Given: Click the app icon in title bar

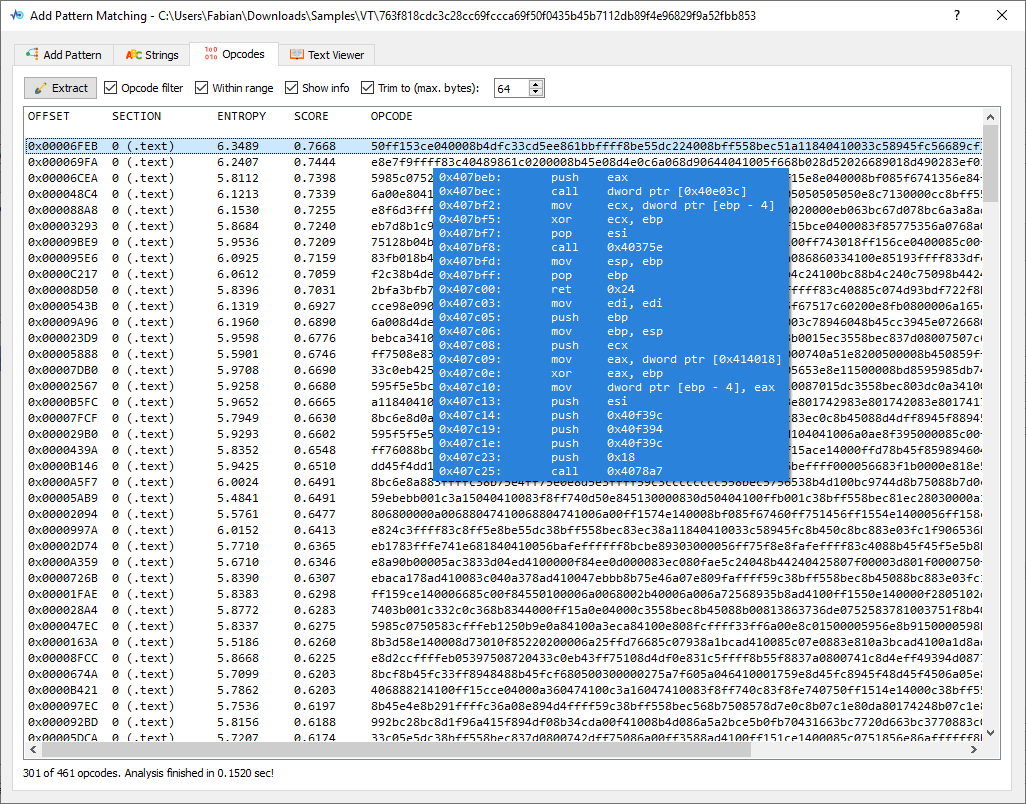Looking at the screenshot, I should pyautogui.click(x=15, y=16).
